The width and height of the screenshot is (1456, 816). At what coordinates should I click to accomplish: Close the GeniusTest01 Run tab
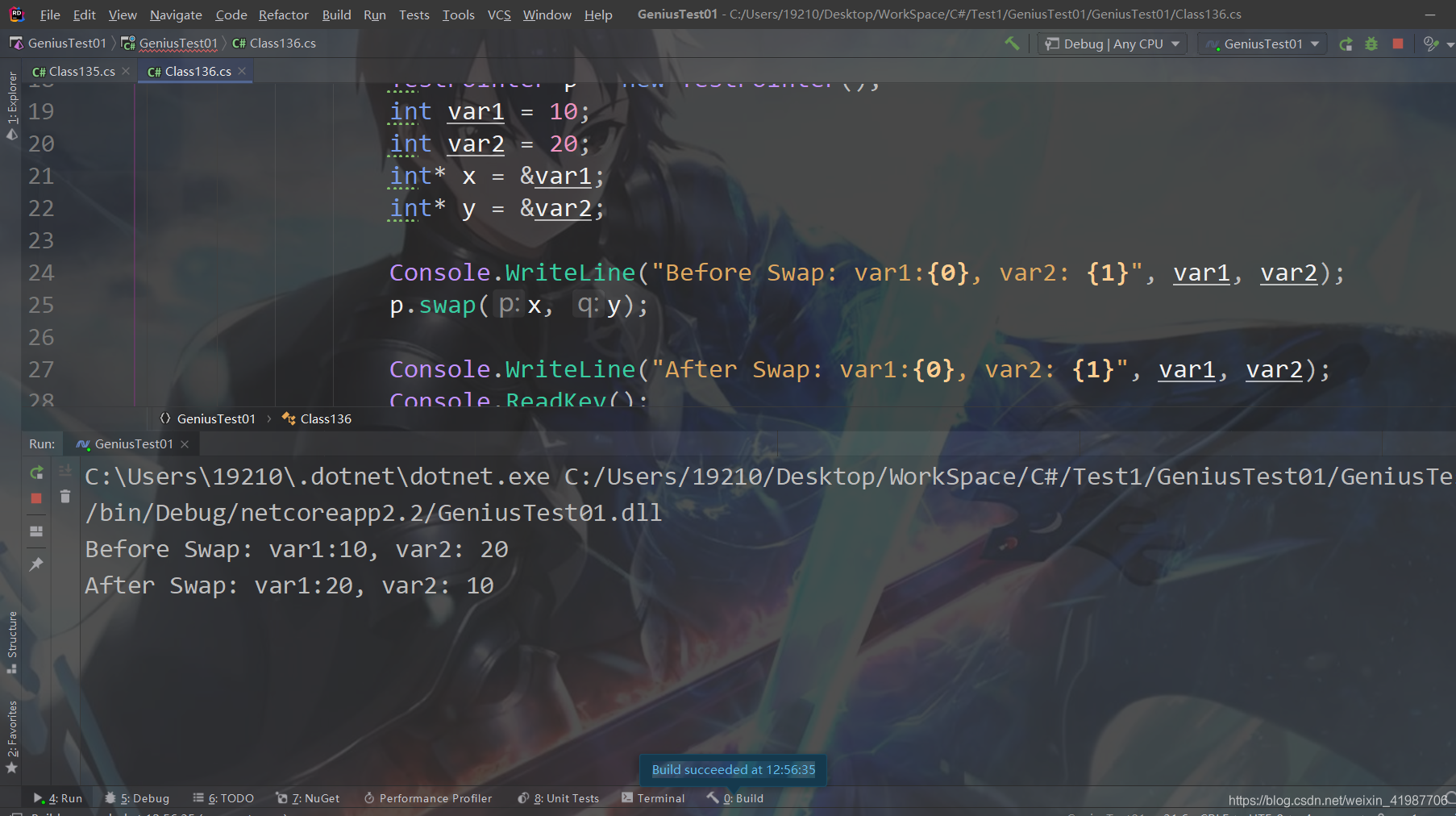[185, 444]
